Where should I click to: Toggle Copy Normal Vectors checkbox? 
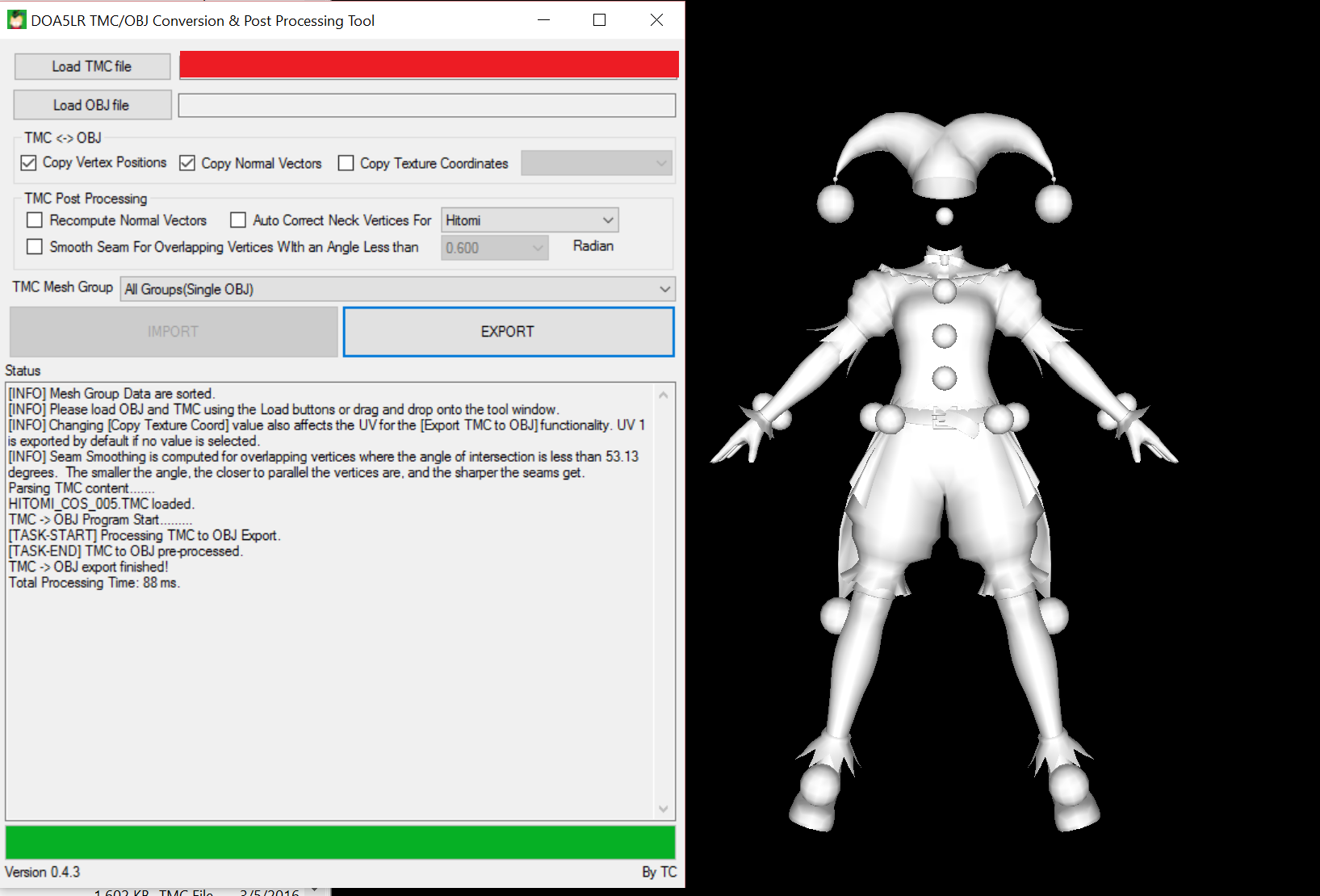click(187, 163)
